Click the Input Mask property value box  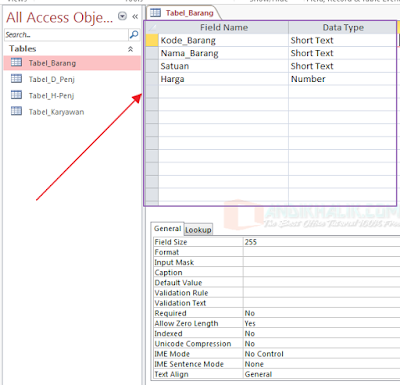point(321,262)
